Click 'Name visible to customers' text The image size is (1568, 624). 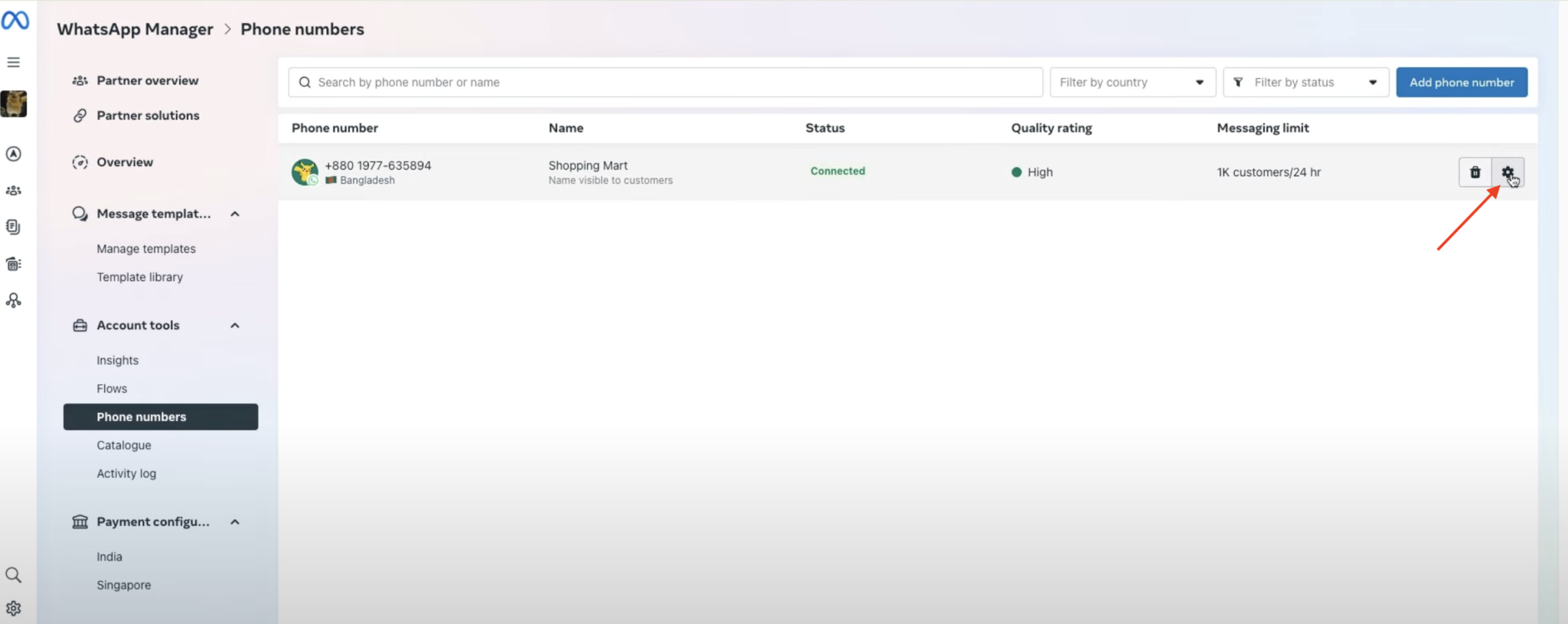click(610, 181)
